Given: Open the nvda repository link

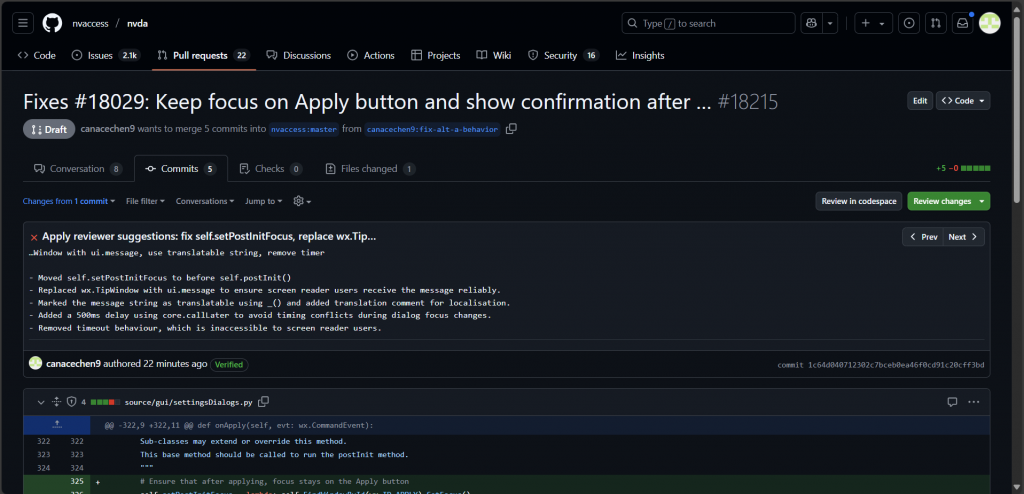Looking at the screenshot, I should pyautogui.click(x=138, y=24).
